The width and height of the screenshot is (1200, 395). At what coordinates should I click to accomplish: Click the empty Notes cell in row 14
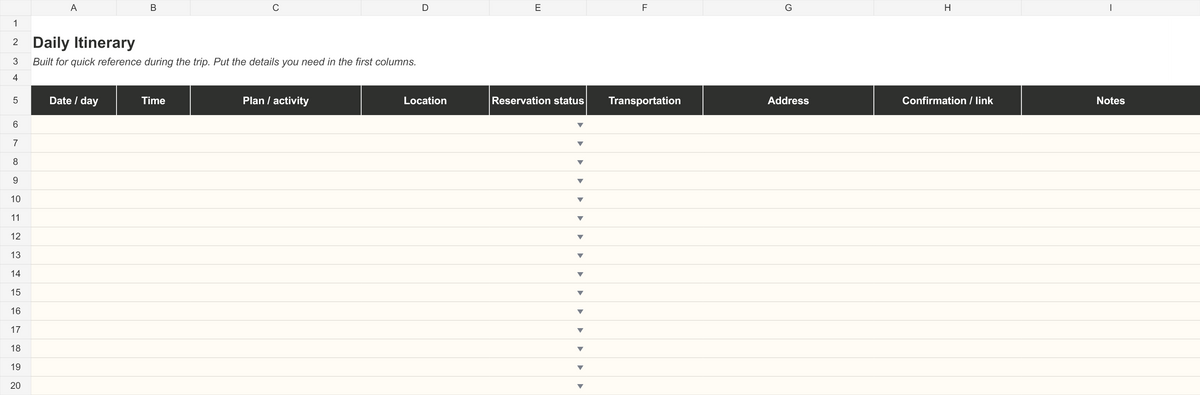pyautogui.click(x=1111, y=274)
